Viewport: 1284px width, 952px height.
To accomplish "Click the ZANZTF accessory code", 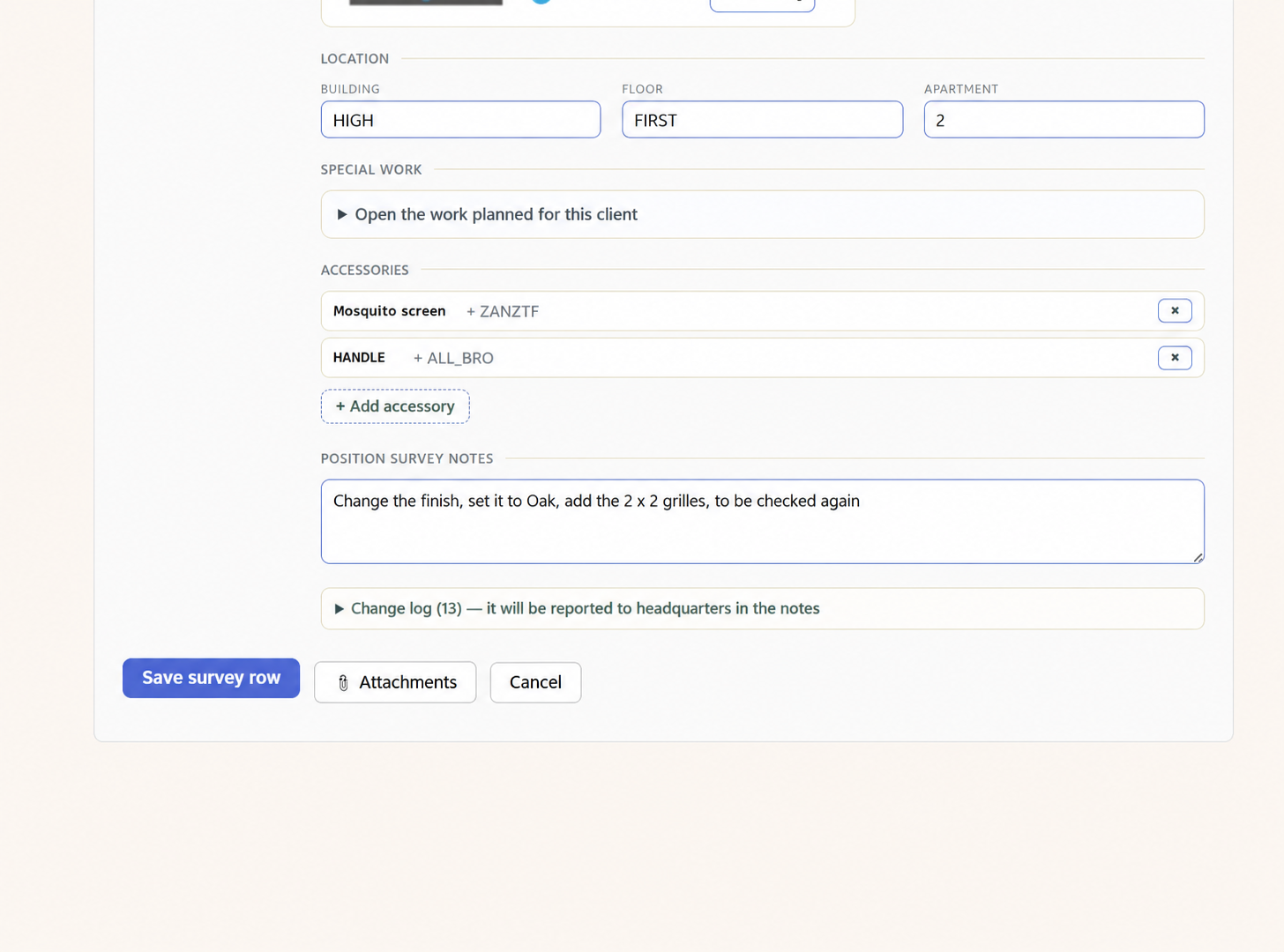I will coord(503,311).
